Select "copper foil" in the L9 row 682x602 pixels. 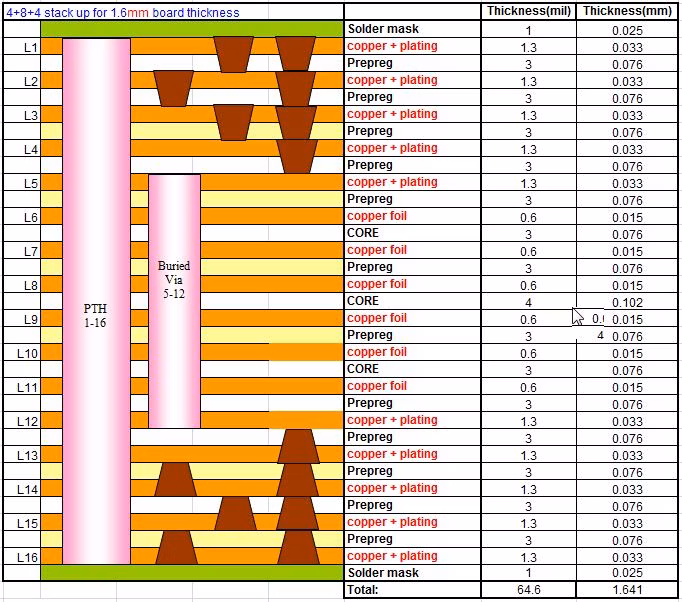pos(377,318)
